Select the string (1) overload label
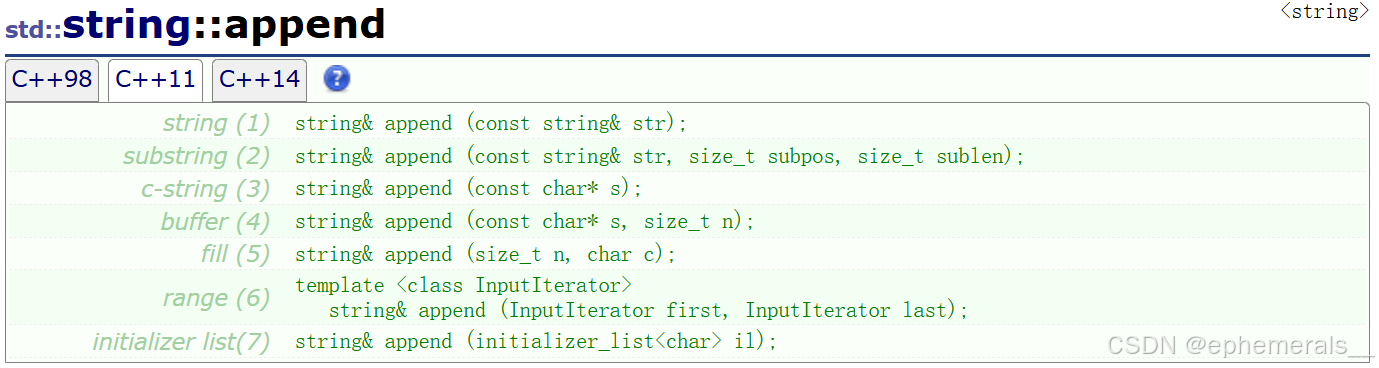The image size is (1379, 368). (x=217, y=123)
